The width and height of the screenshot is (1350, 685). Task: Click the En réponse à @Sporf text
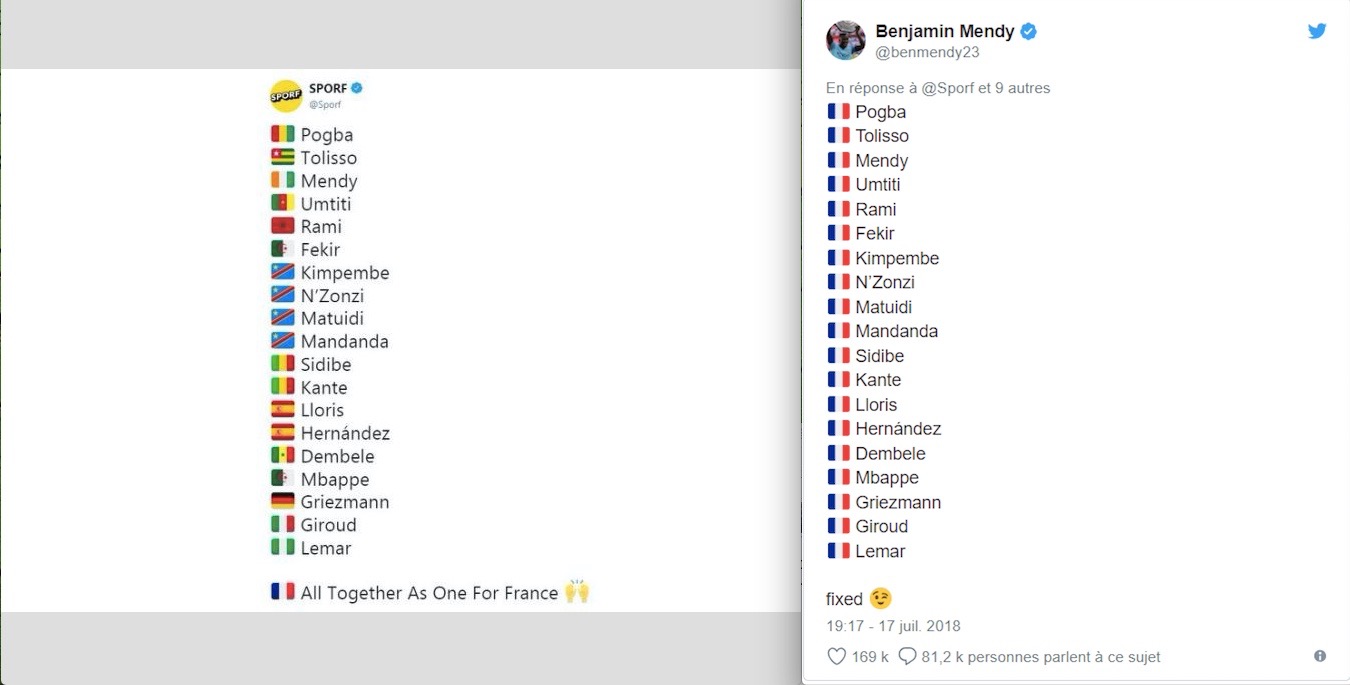click(938, 88)
